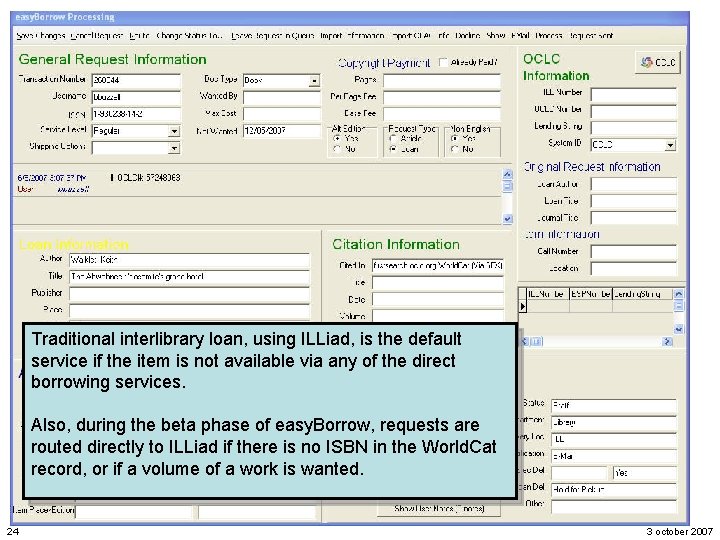Click the Username field

click(x=136, y=97)
